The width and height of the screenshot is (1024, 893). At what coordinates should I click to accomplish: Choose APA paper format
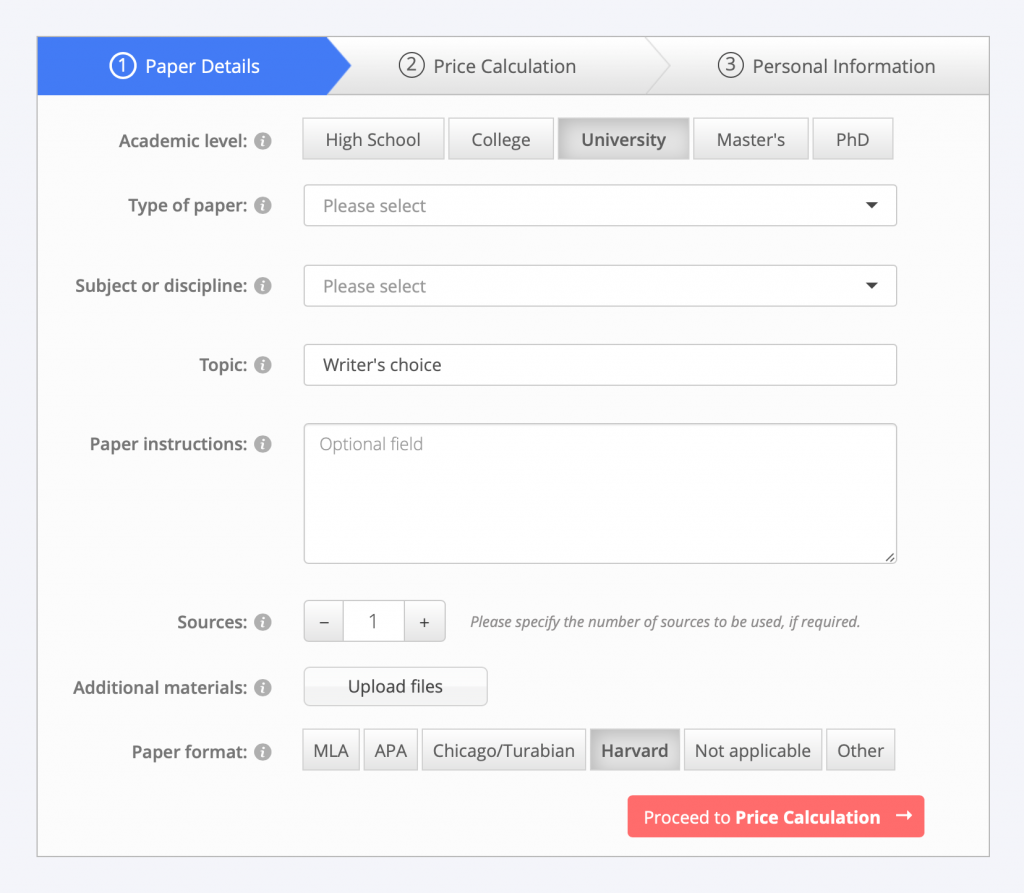pos(391,750)
